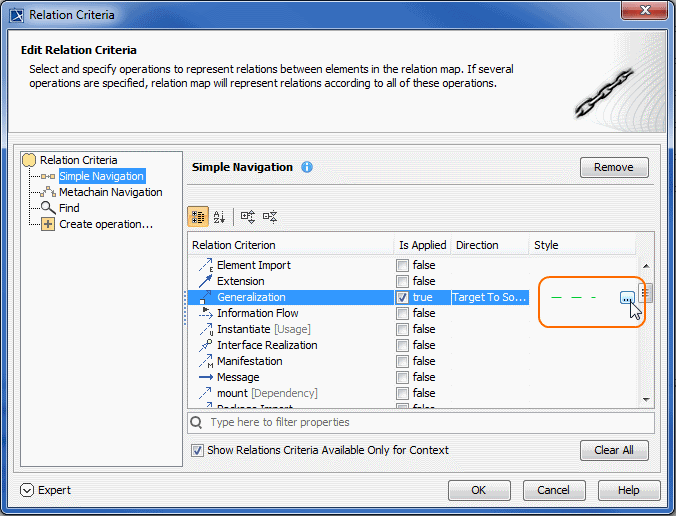Click the Find magnifier icon in tree

48,208
